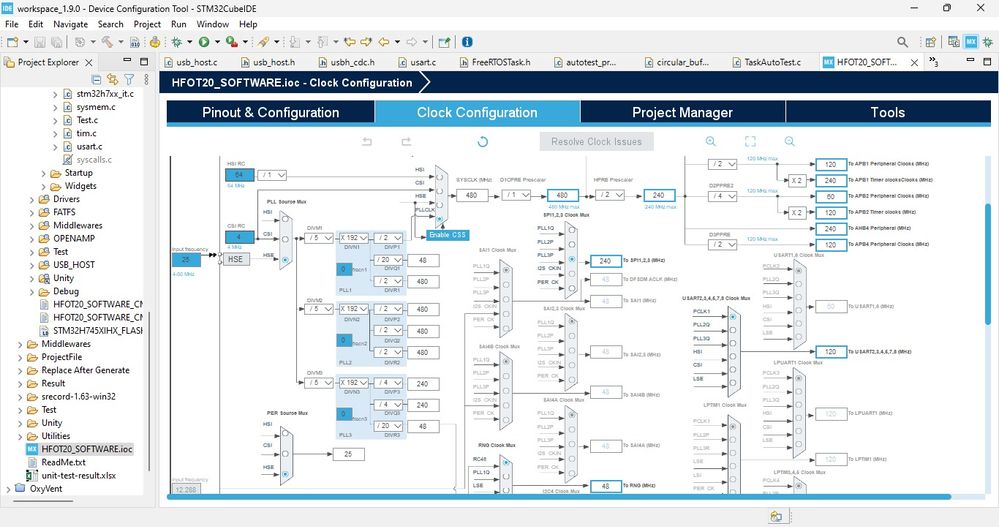Click the Open Perspective icon
999x527 pixels.
[931, 42]
